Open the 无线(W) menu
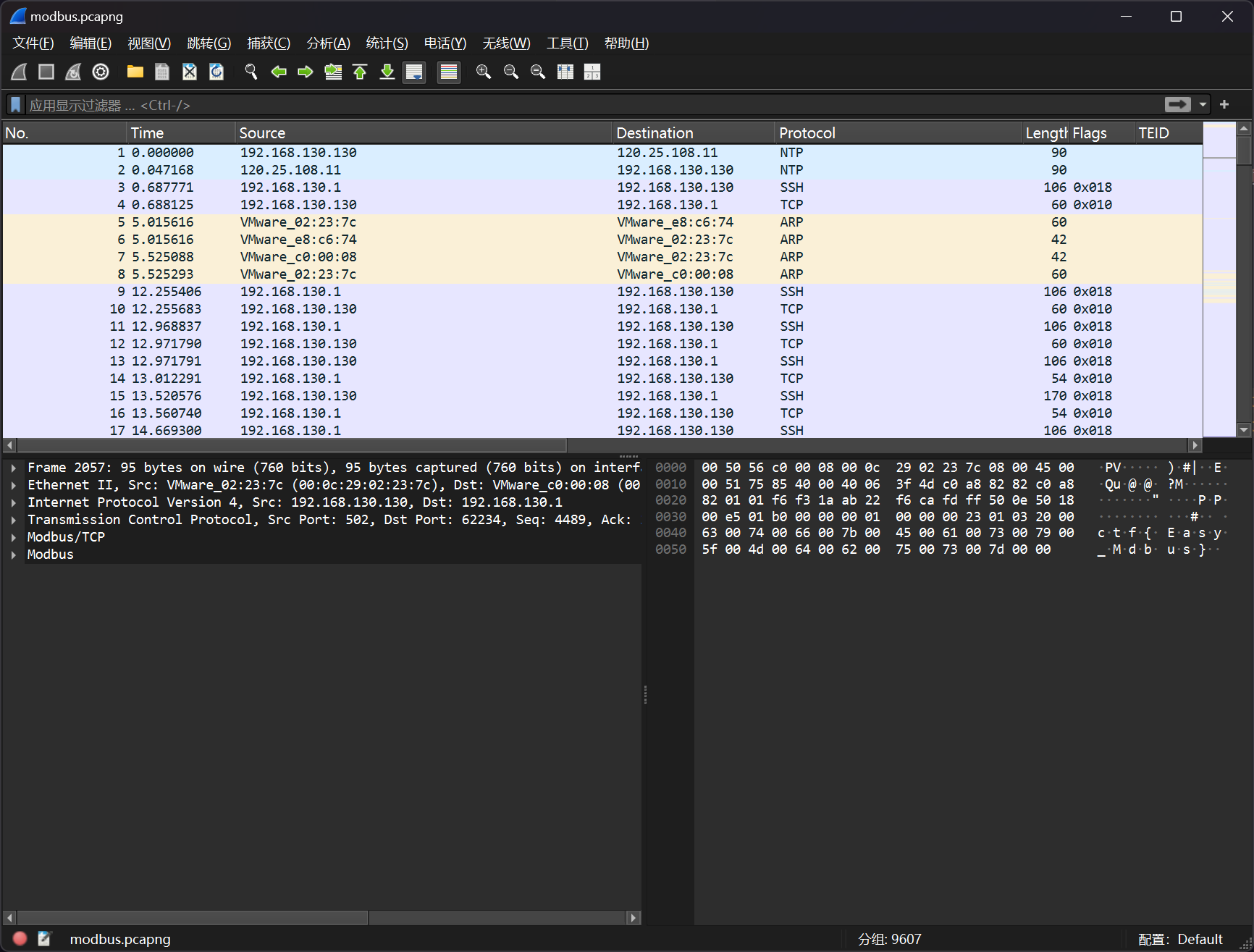This screenshot has height=952, width=1254. [507, 43]
